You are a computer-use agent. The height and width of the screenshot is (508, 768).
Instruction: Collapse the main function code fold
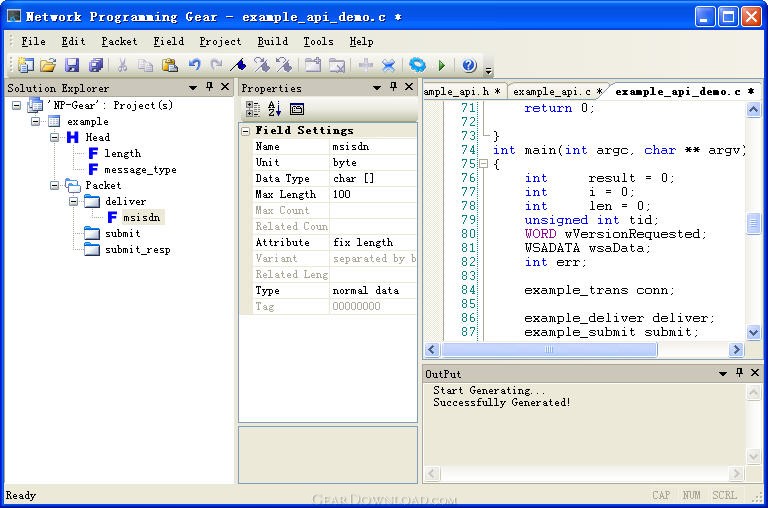click(483, 164)
